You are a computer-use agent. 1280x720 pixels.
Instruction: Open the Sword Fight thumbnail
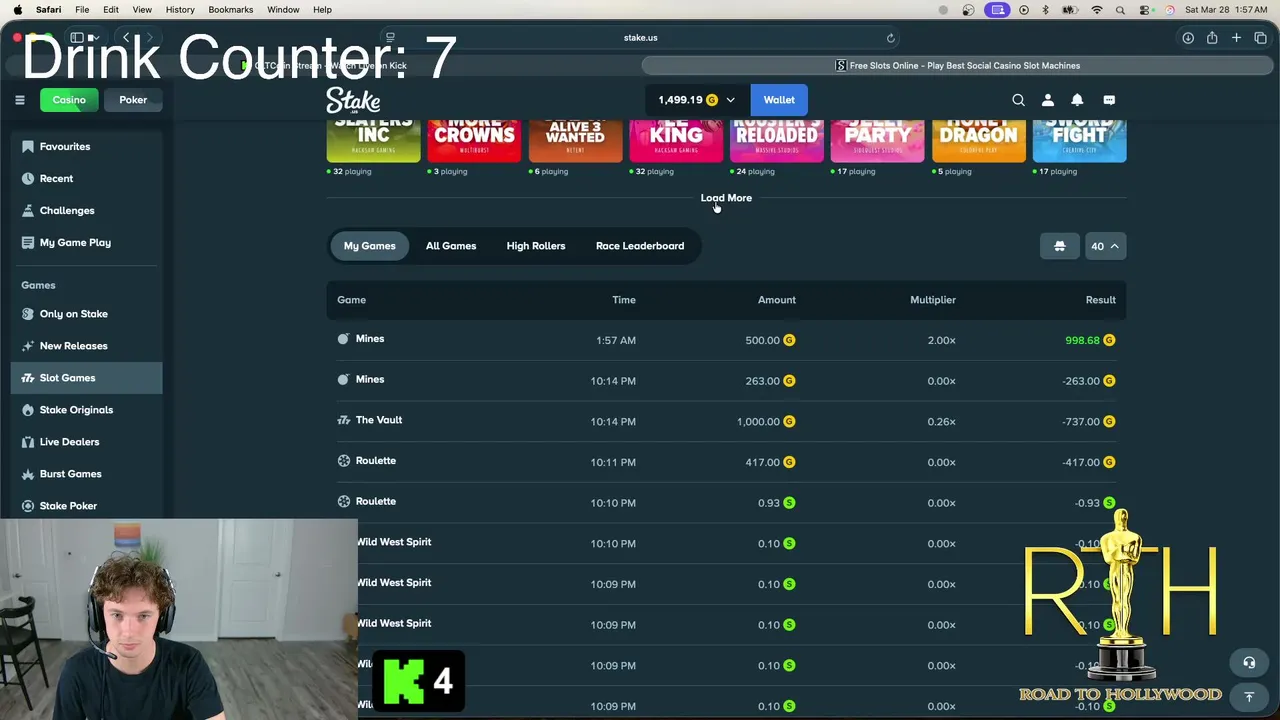pyautogui.click(x=1080, y=140)
